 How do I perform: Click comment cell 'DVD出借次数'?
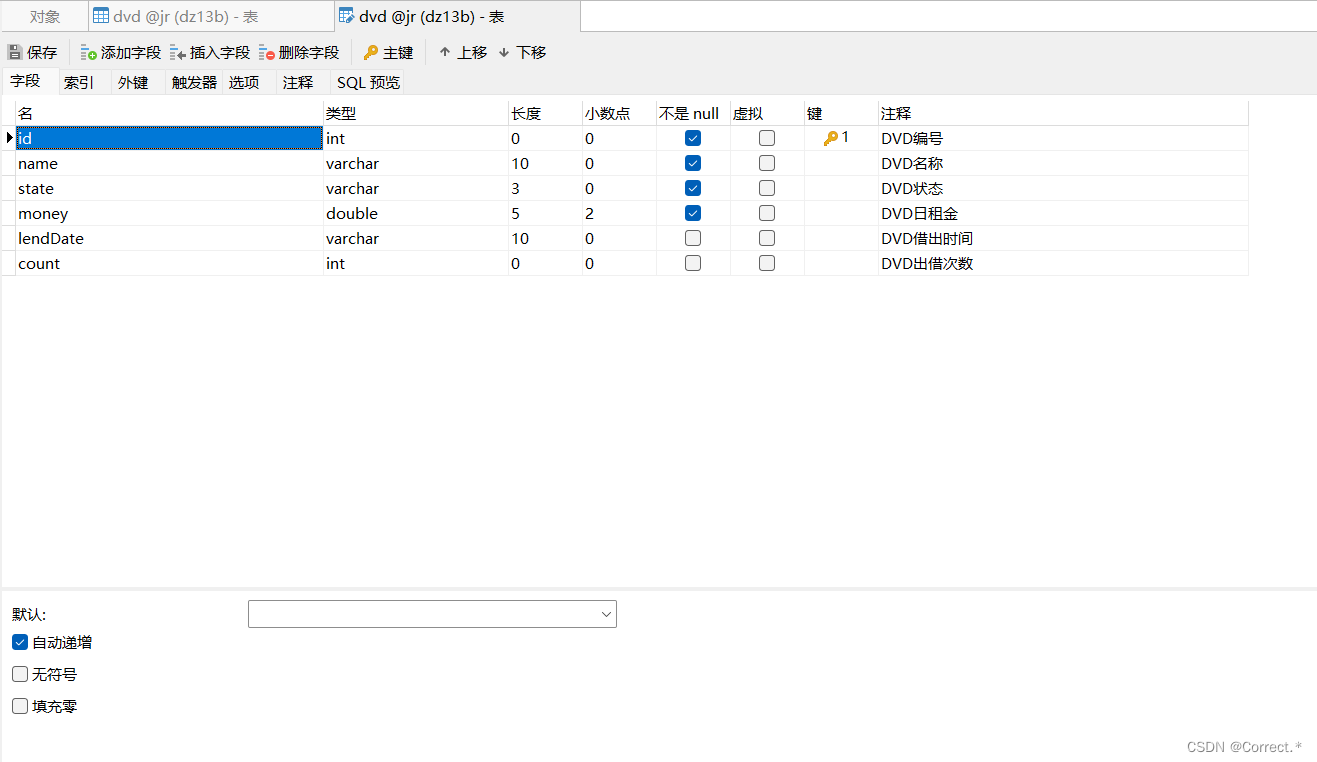1063,263
